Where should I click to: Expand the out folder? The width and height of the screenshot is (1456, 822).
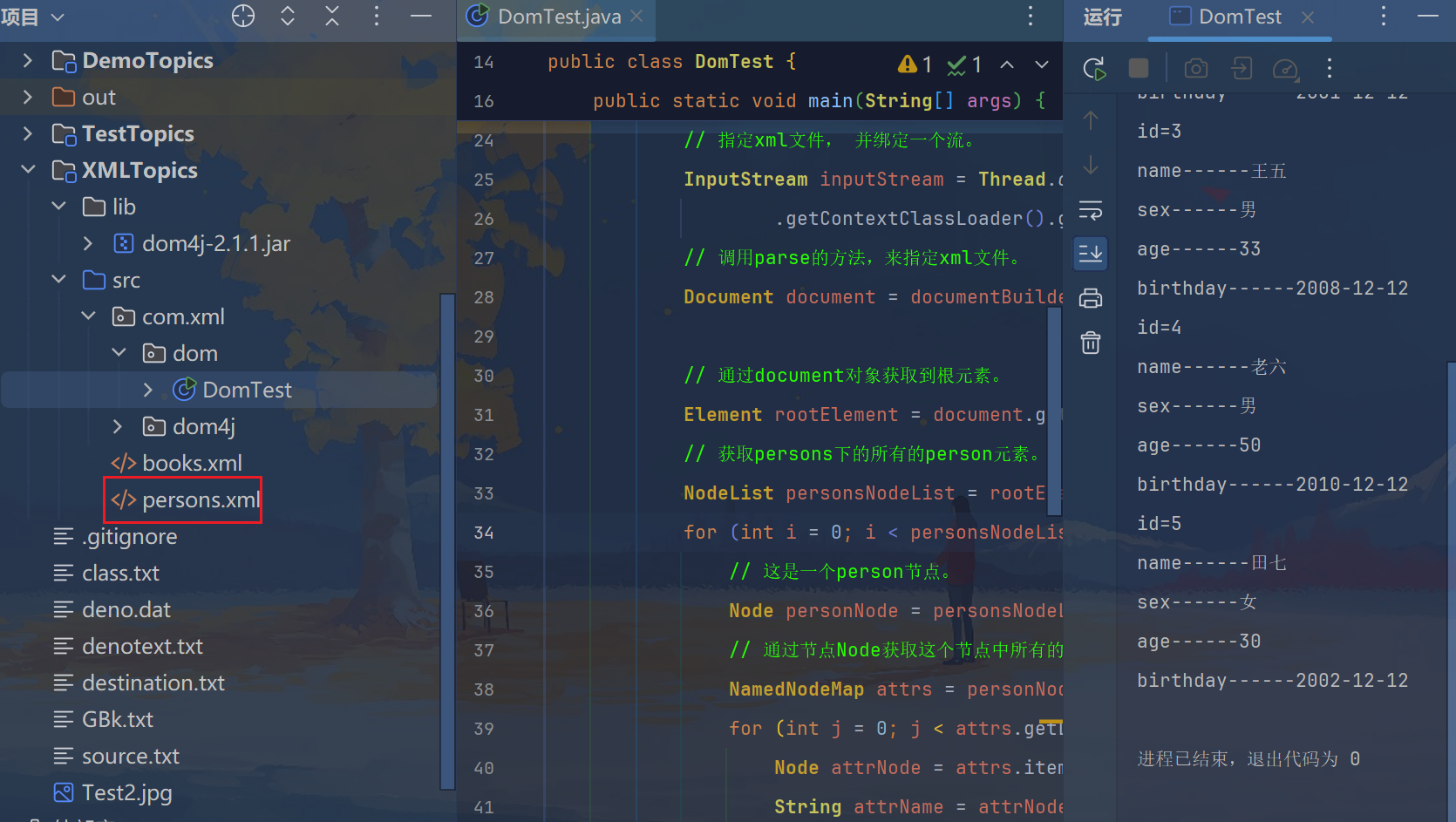click(x=27, y=97)
